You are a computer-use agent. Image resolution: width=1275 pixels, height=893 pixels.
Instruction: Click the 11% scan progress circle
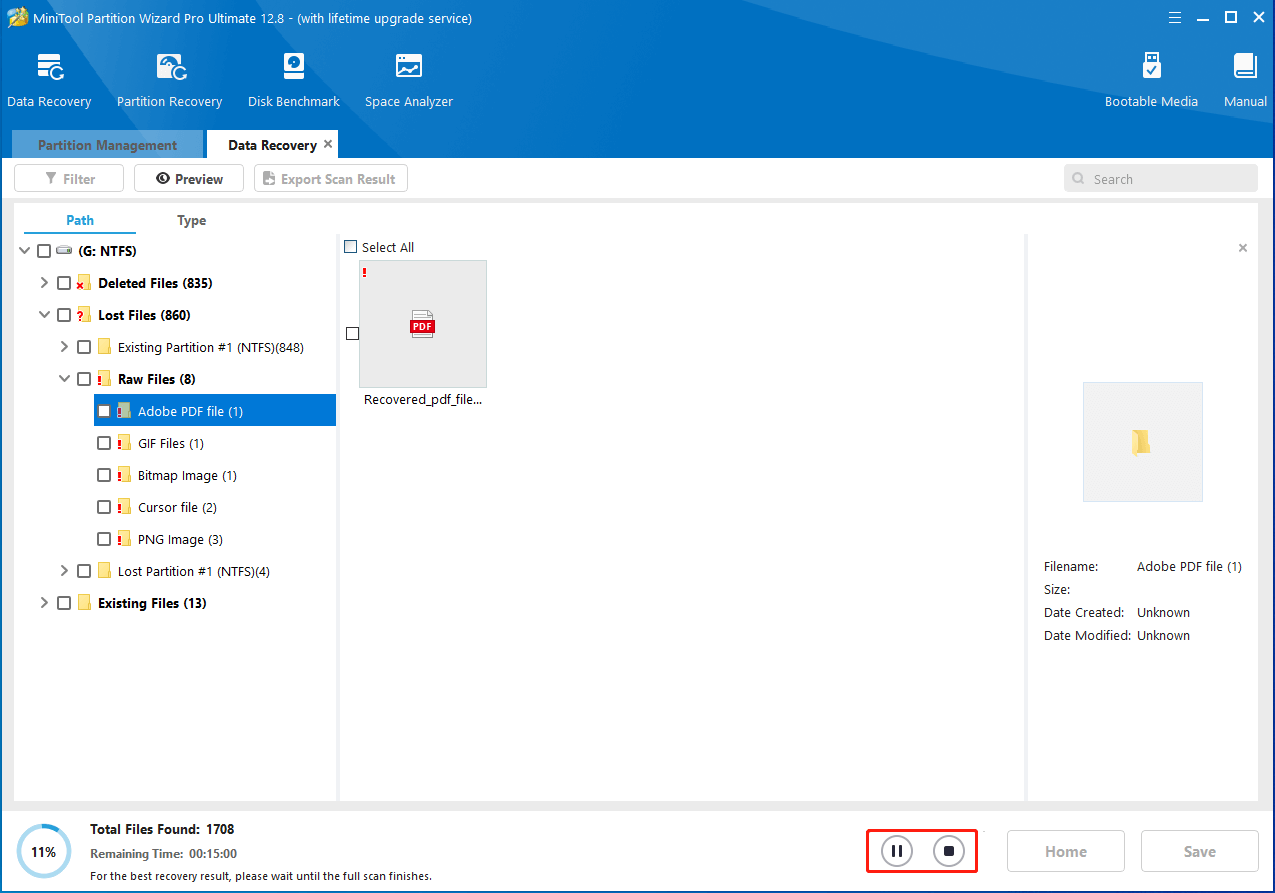click(44, 852)
